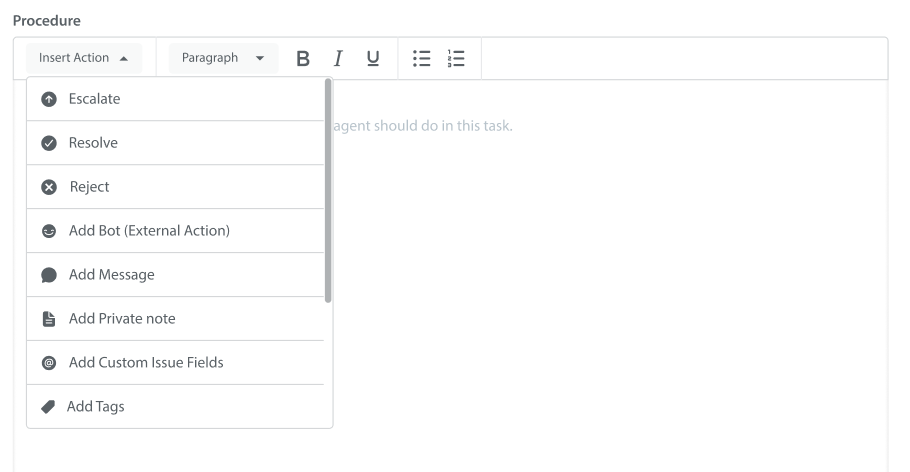The width and height of the screenshot is (910, 472).
Task: Open the Paragraph style dropdown
Action: click(223, 58)
